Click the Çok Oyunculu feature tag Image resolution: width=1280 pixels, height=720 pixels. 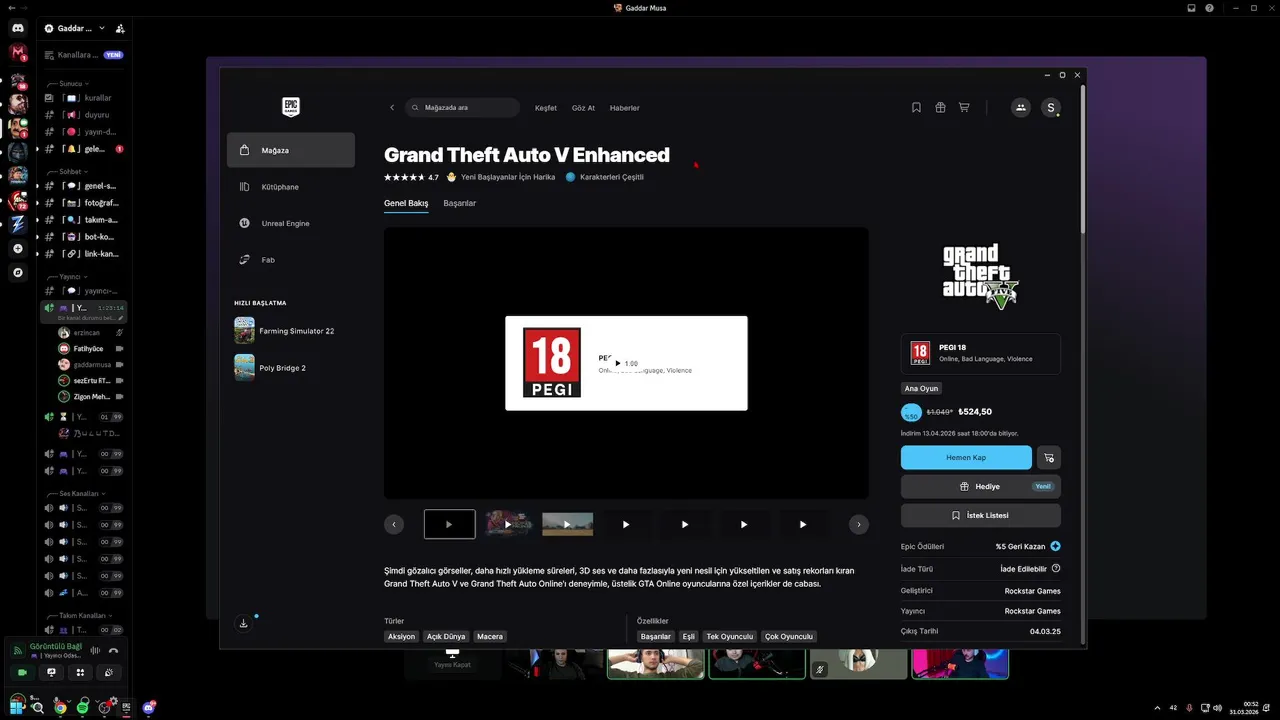[x=789, y=637]
